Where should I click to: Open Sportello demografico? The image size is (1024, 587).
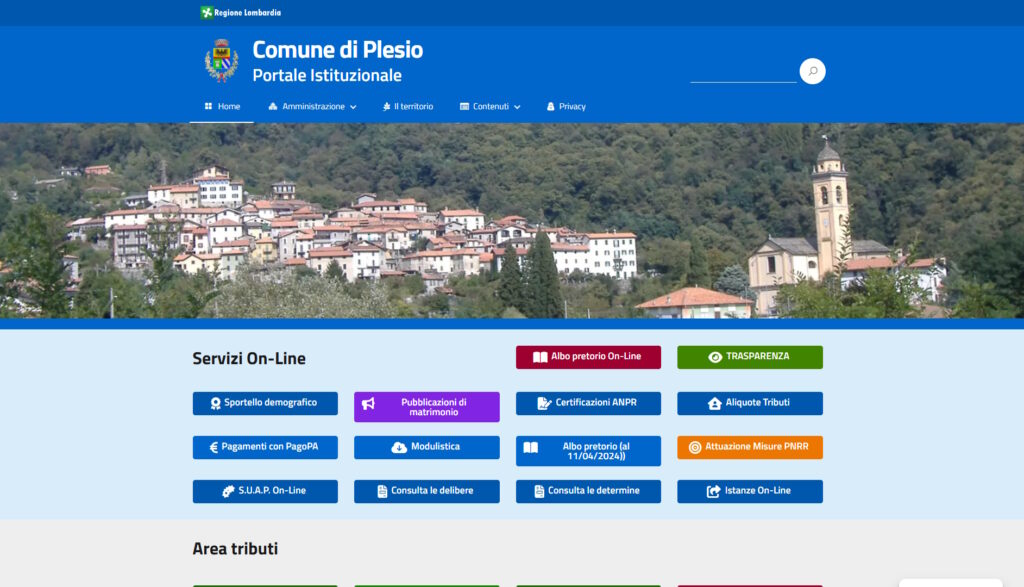(265, 404)
